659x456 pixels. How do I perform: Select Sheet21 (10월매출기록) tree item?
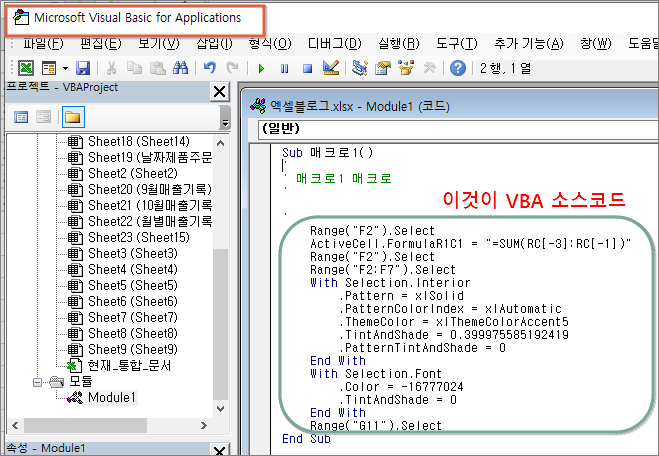coord(150,206)
